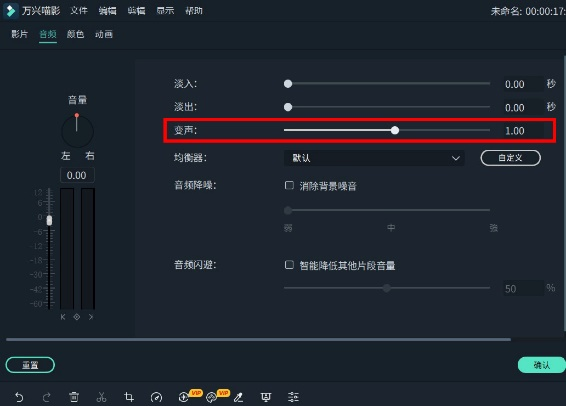This screenshot has width=566, height=406.
Task: Open the 编辑 menu
Action: pos(108,10)
